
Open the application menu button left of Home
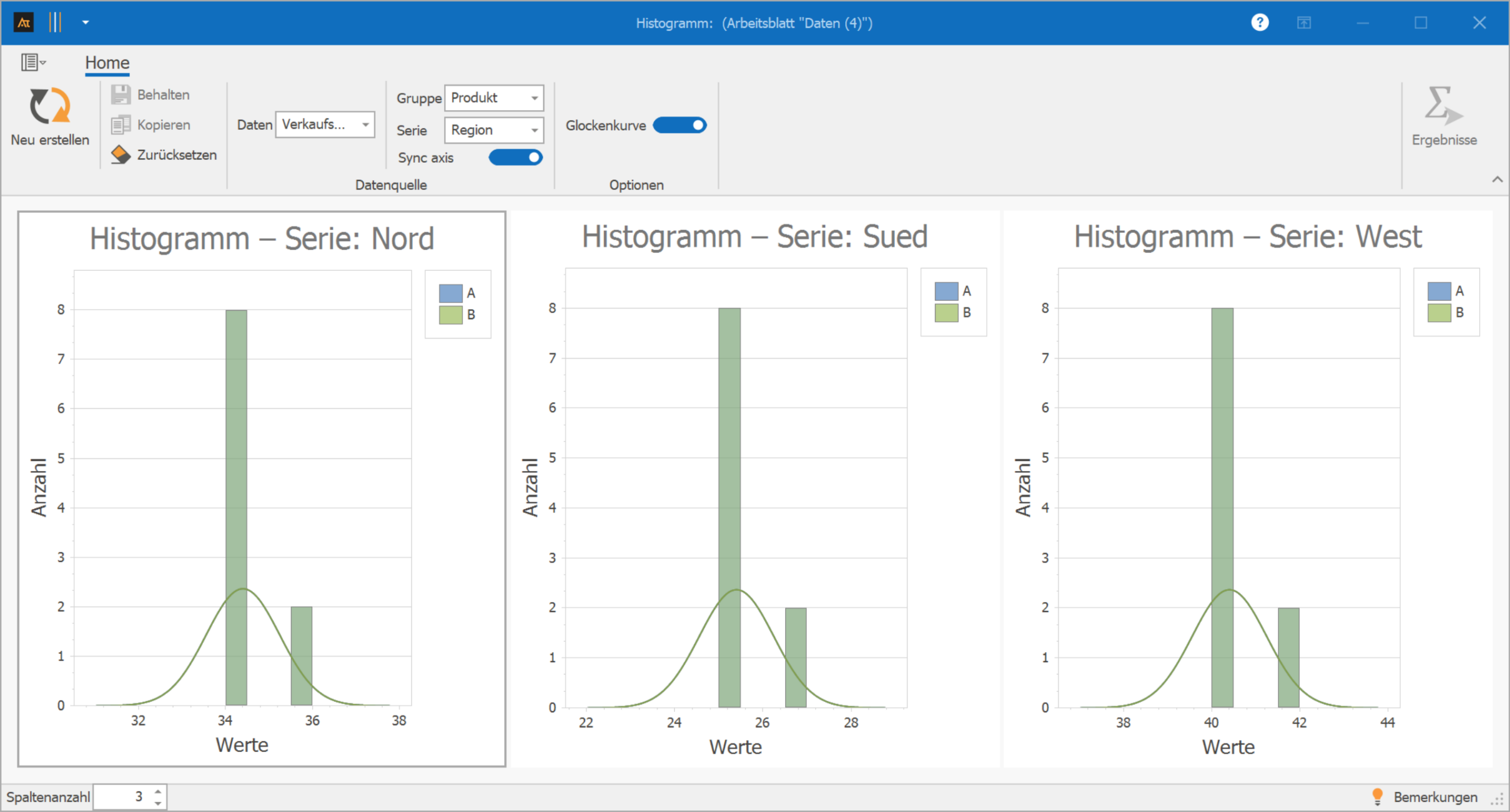point(32,62)
